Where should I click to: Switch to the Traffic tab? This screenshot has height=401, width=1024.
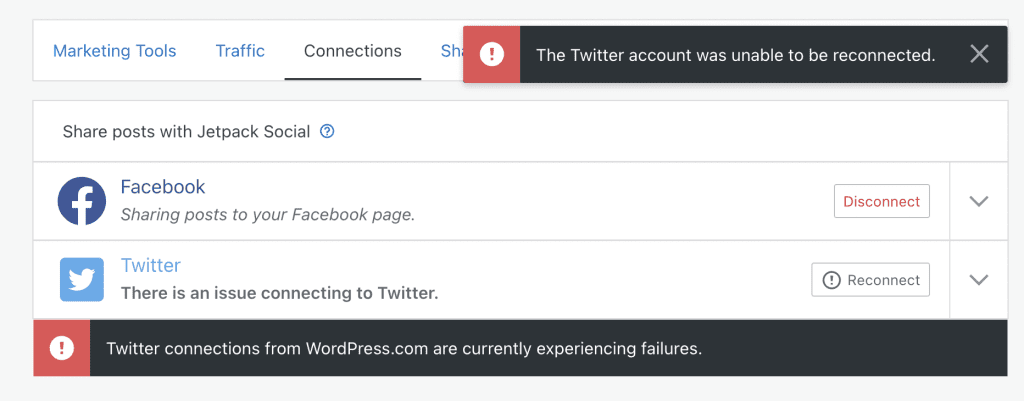pos(240,51)
